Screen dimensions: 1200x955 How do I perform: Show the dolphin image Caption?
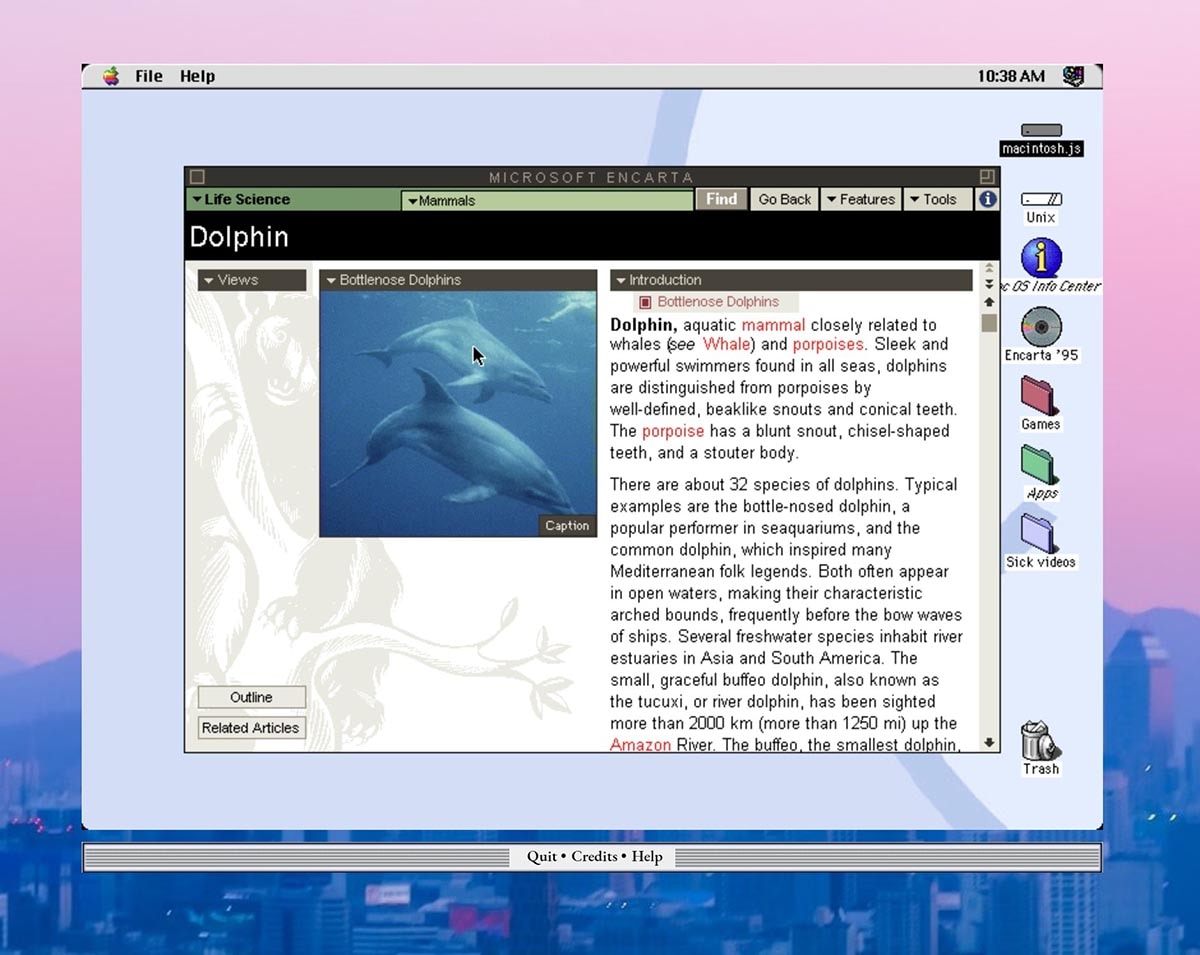coord(567,525)
